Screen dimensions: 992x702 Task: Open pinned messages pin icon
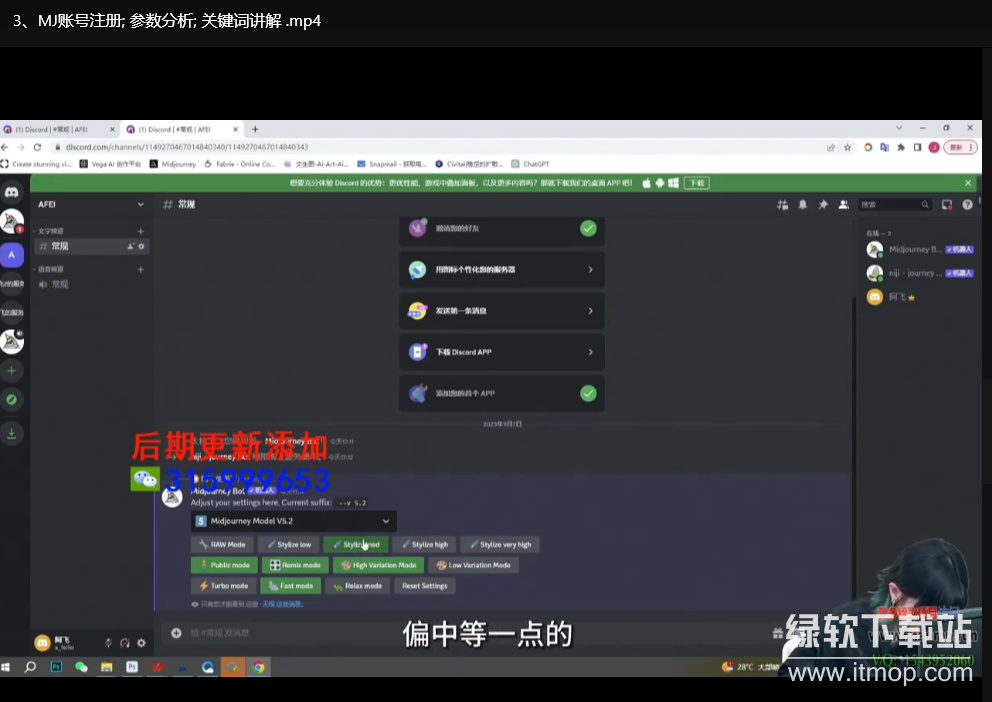(823, 204)
